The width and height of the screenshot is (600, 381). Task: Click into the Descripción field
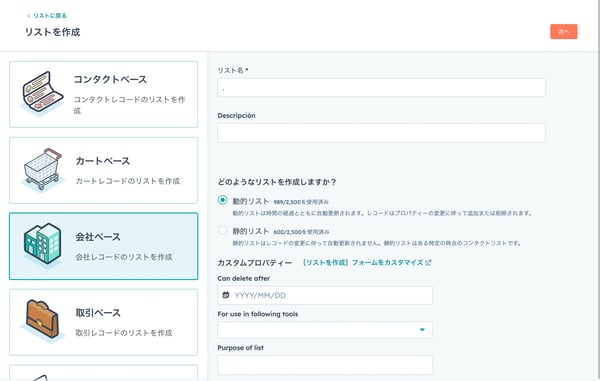381,133
